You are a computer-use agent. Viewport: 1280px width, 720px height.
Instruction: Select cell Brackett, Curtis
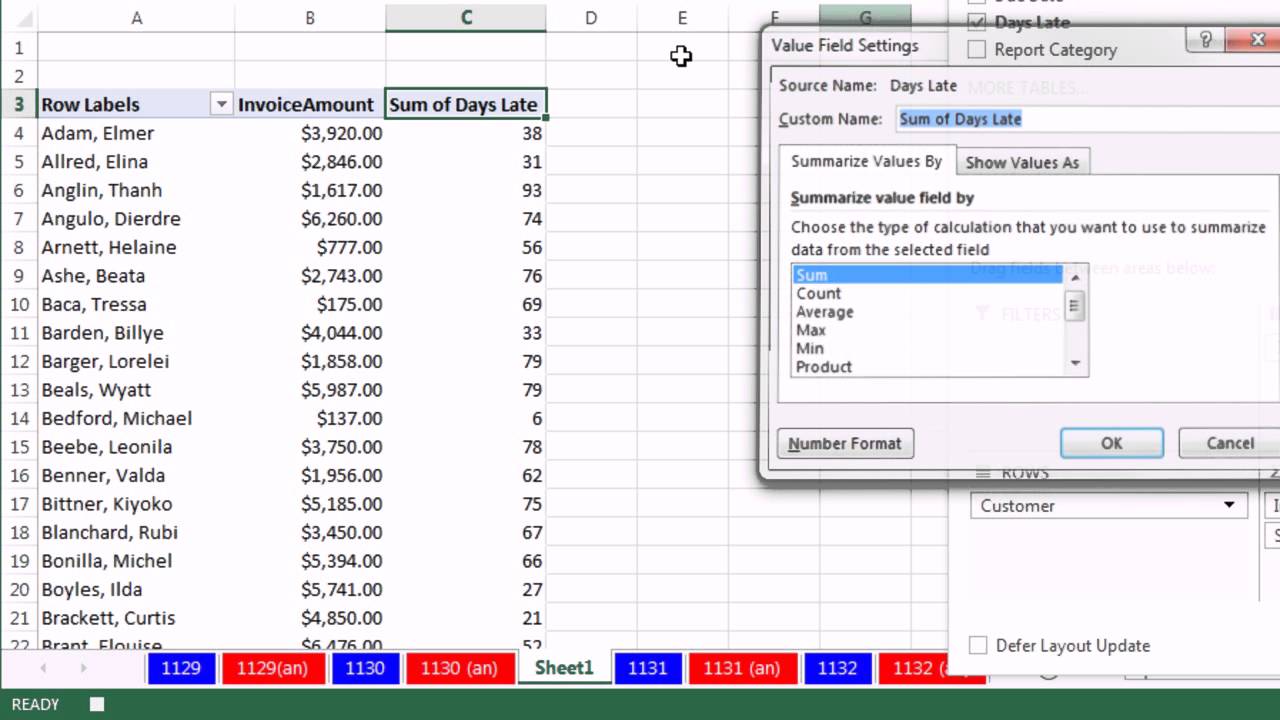[136, 618]
